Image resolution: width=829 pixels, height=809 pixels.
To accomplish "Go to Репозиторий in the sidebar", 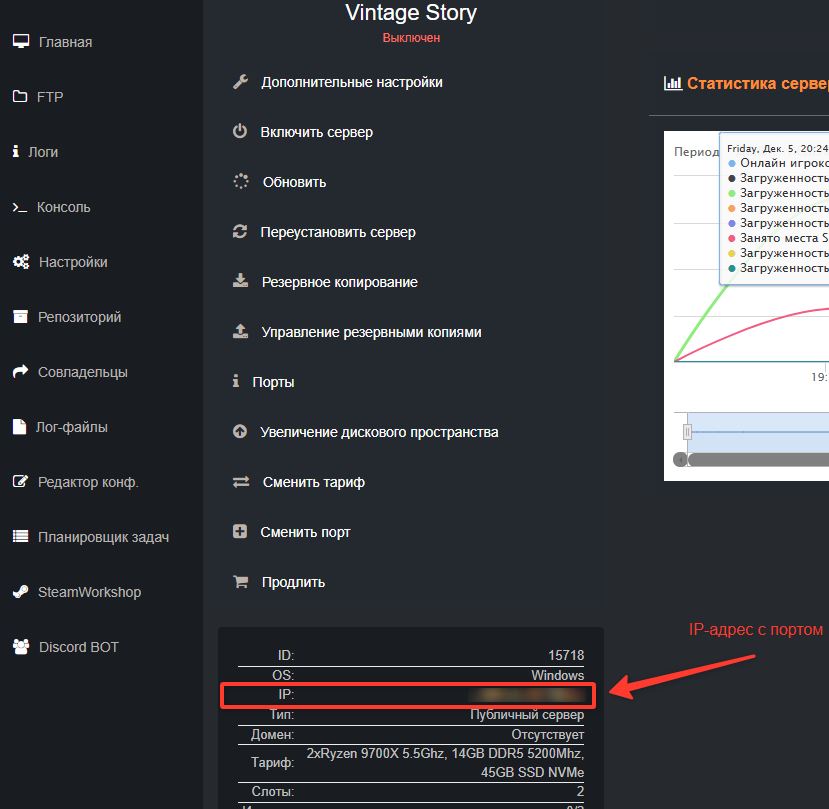I will 79,317.
